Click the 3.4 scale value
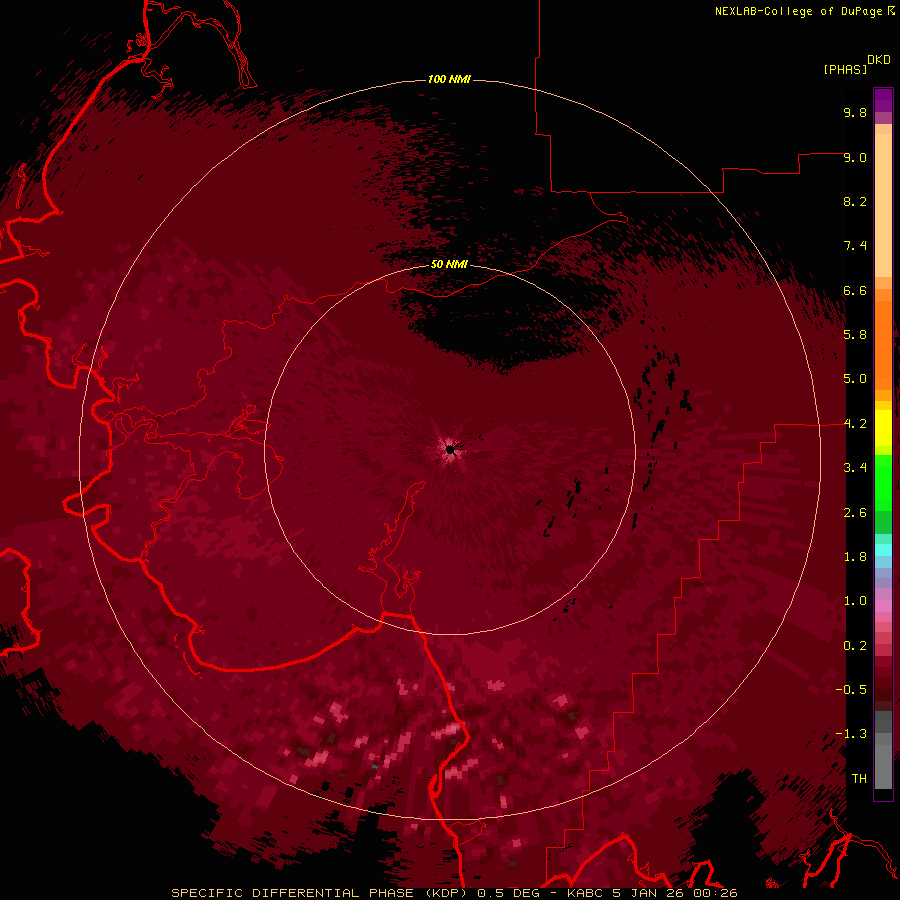900x900 pixels. coord(855,468)
